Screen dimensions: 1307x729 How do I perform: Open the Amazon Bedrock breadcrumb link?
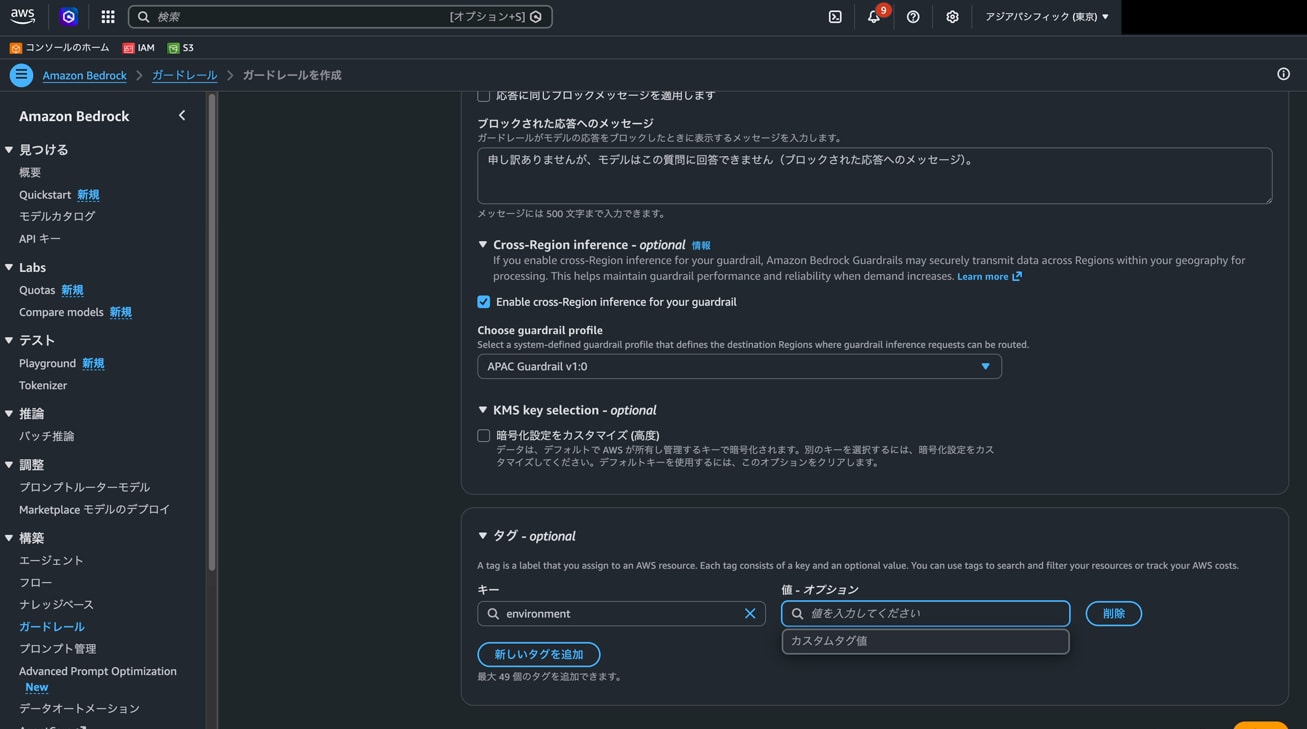[84, 75]
